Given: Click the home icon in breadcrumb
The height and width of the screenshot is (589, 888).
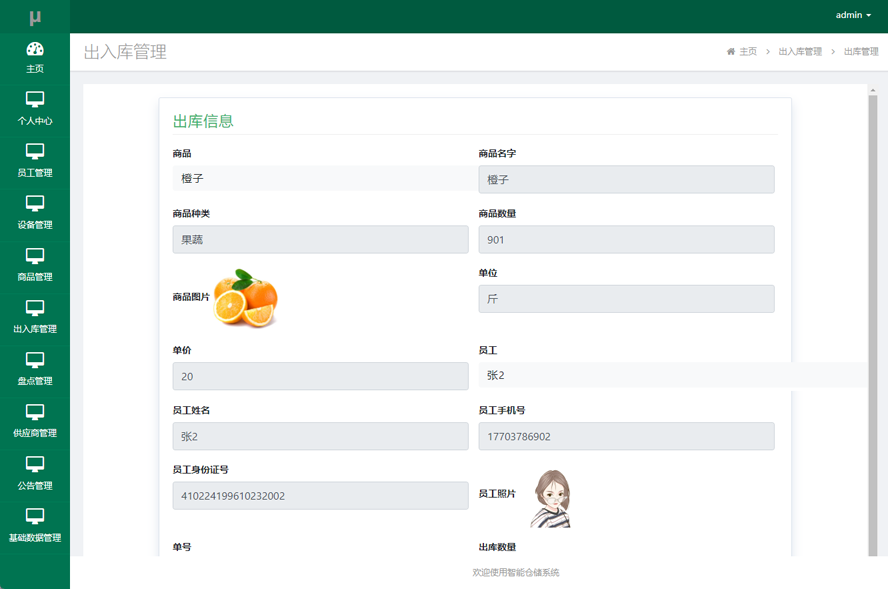Looking at the screenshot, I should coord(731,52).
